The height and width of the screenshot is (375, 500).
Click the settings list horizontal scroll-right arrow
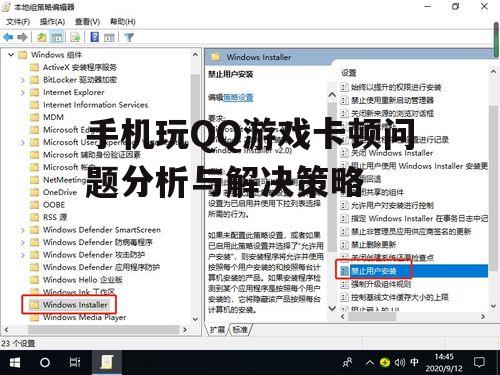click(x=483, y=317)
